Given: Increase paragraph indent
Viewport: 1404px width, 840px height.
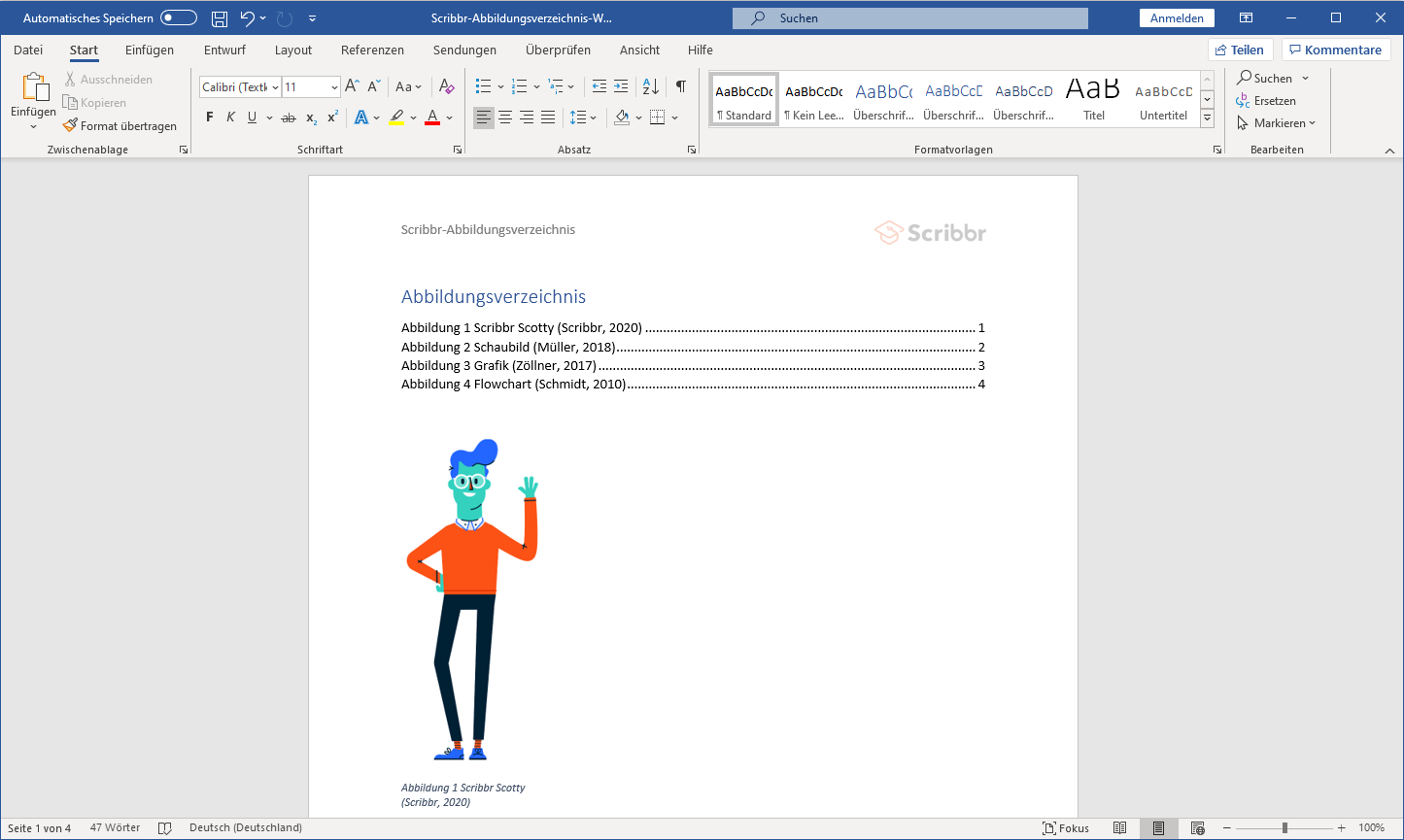Looking at the screenshot, I should [x=621, y=86].
